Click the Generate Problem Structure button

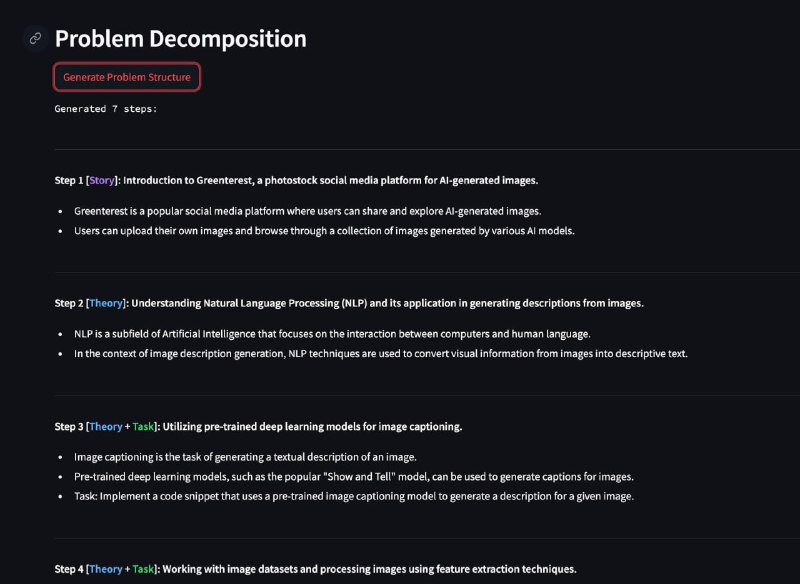[127, 77]
